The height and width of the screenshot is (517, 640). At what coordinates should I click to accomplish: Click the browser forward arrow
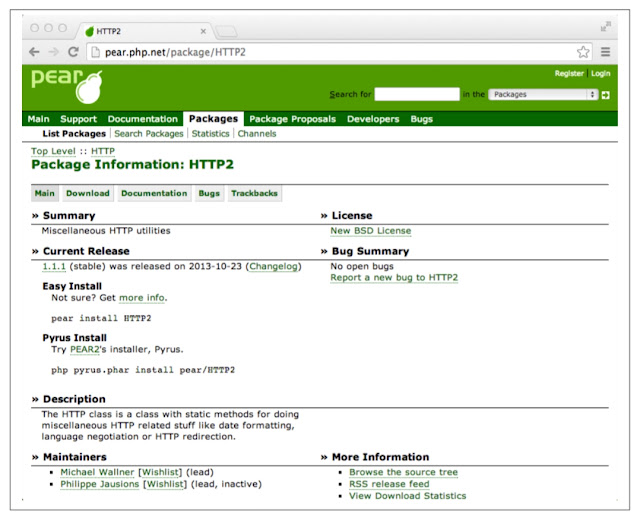coord(53,52)
